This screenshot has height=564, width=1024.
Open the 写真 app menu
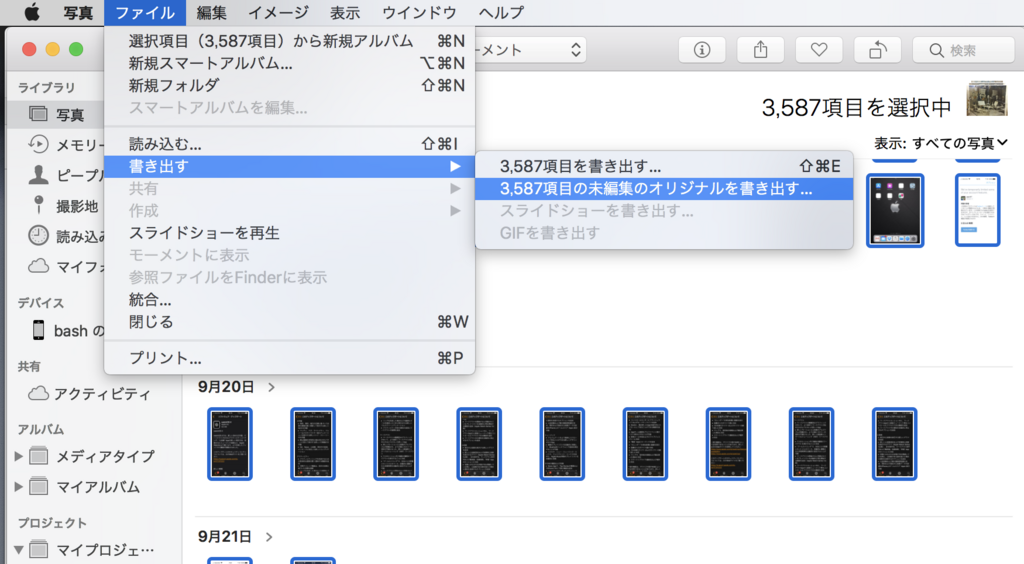coord(78,12)
